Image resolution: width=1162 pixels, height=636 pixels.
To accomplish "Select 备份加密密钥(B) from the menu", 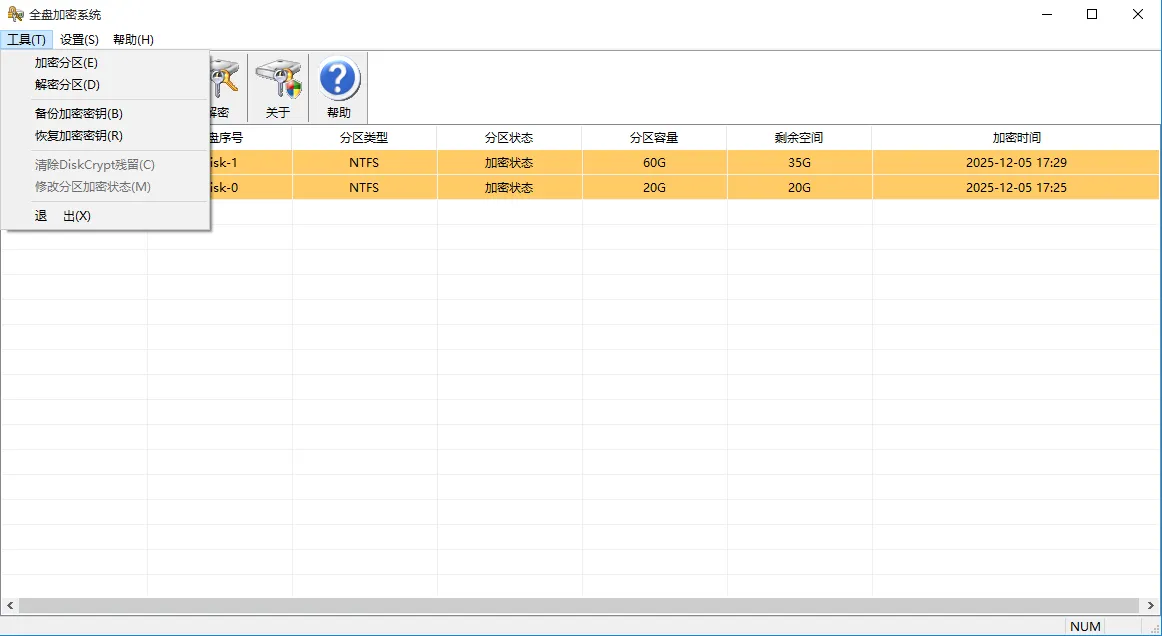I will [x=78, y=113].
